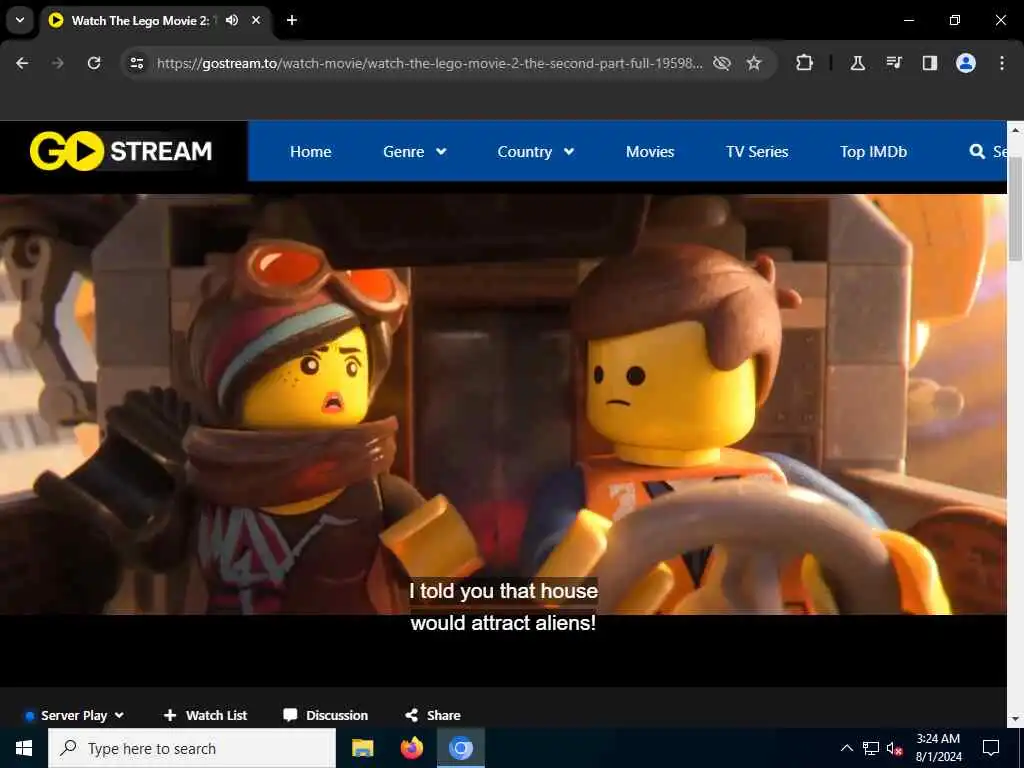Open a new browser tab

292,20
